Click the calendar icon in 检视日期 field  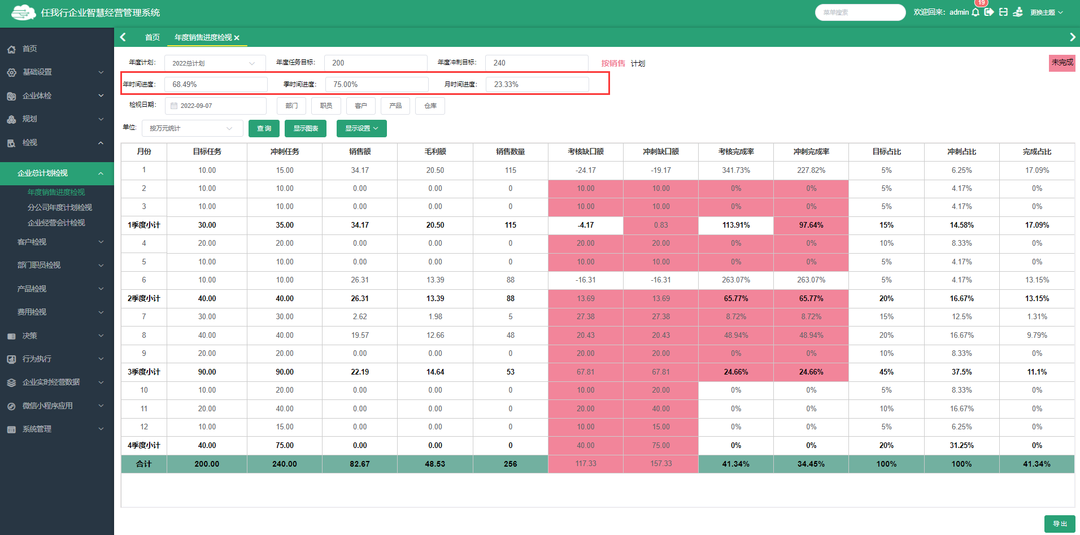click(x=174, y=105)
